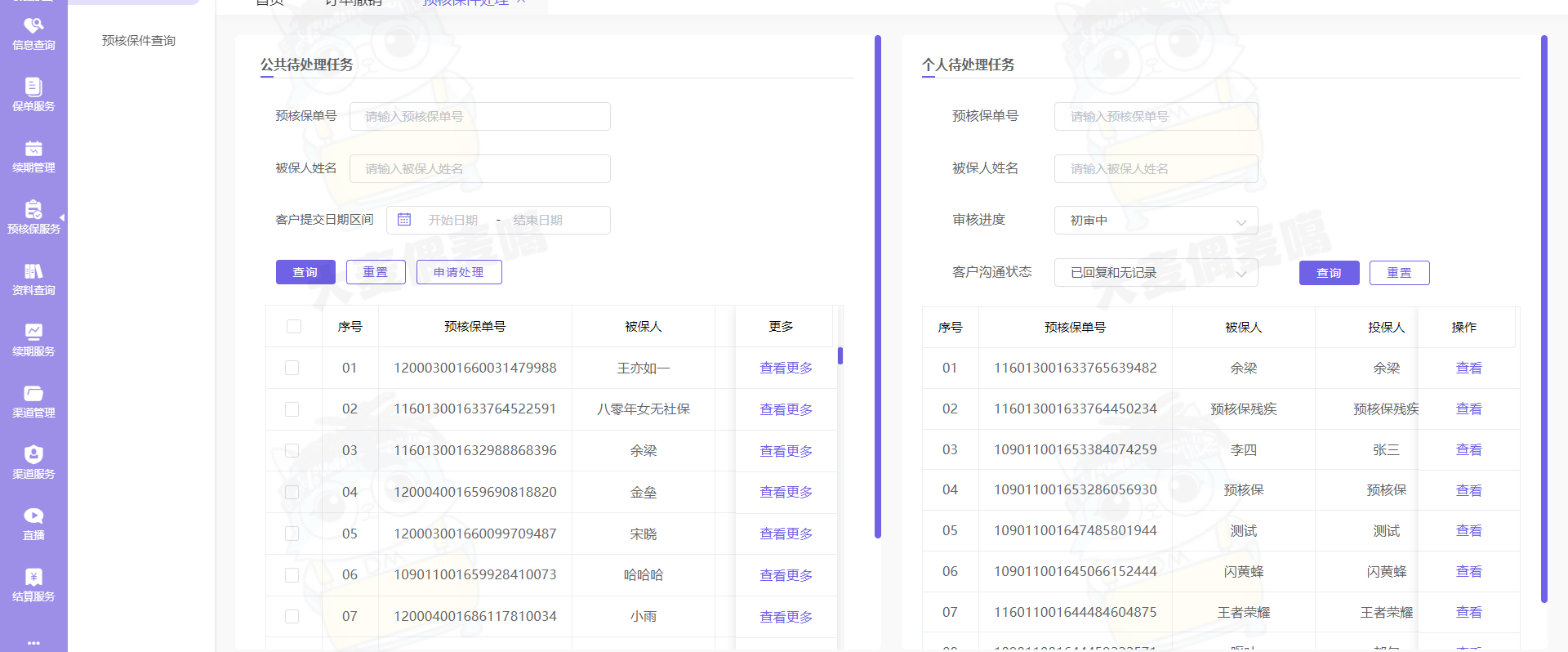Click 重置 button in 个人待处理任务
The height and width of the screenshot is (652, 1568).
(x=1399, y=273)
